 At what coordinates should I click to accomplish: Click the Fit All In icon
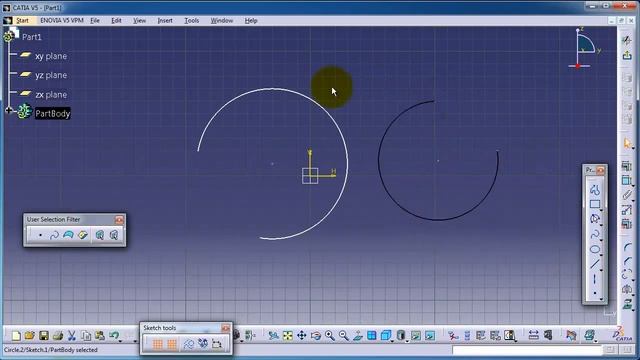pyautogui.click(x=288, y=336)
